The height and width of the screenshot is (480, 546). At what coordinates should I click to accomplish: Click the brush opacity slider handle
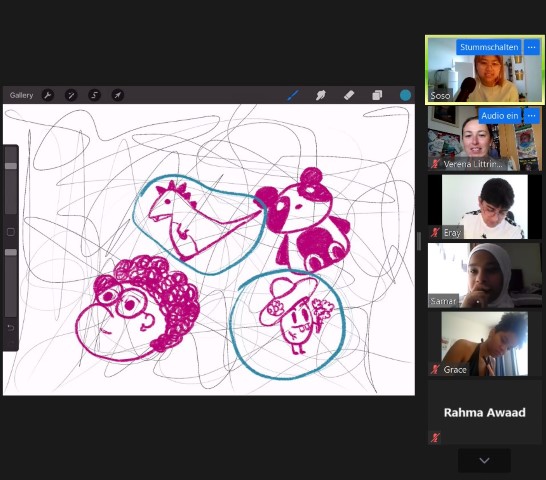tap(11, 252)
